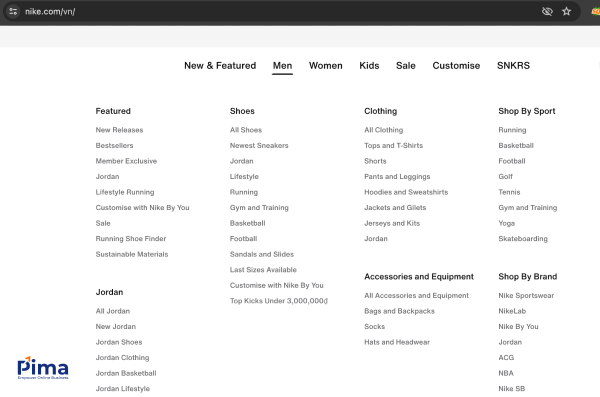Open NBA under Shop By Brand

tap(506, 373)
